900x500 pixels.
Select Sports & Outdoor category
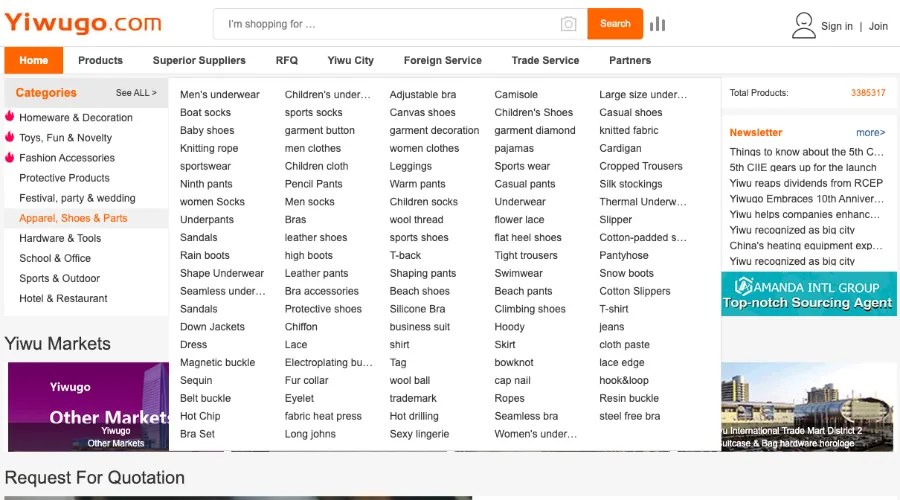pyautogui.click(x=59, y=278)
